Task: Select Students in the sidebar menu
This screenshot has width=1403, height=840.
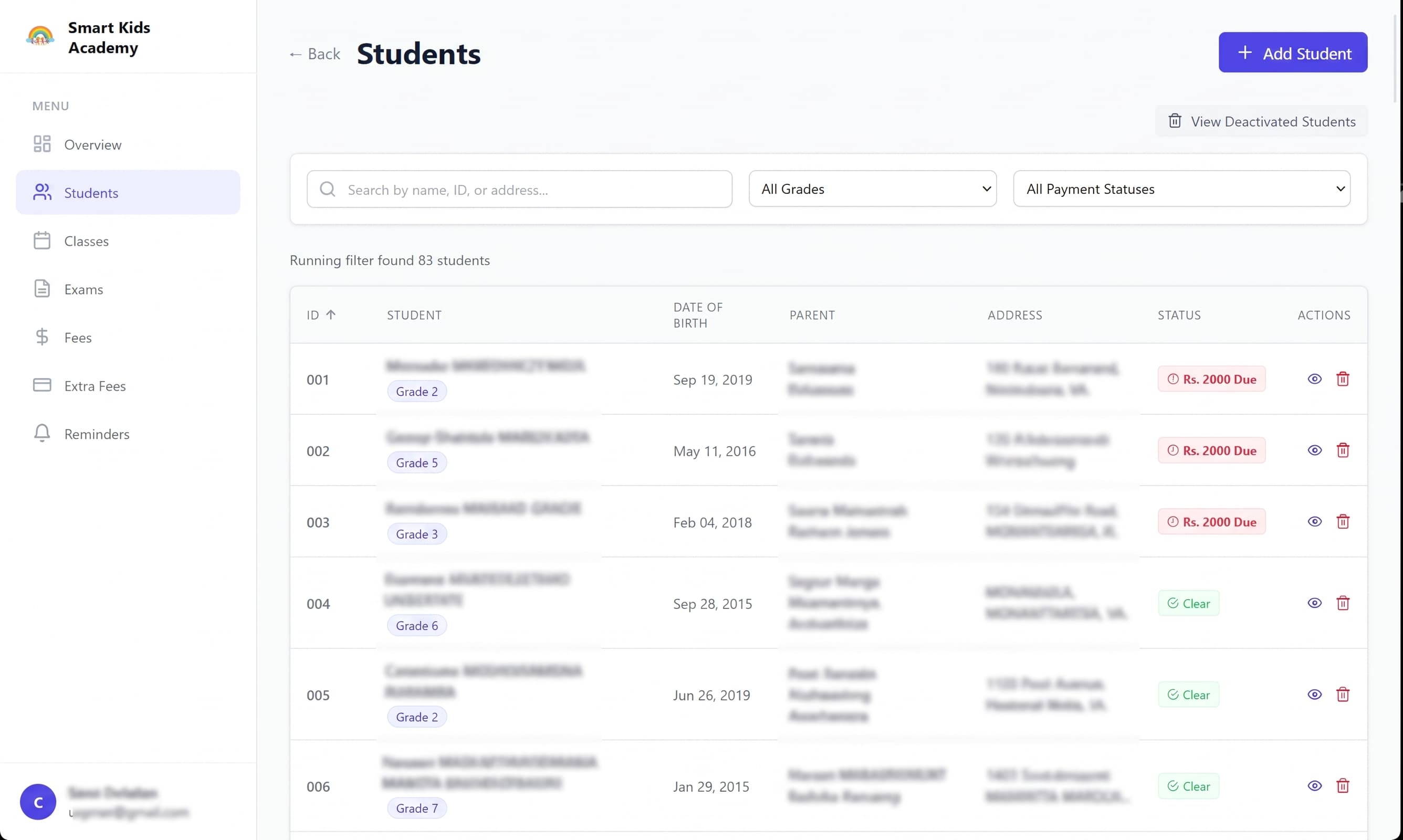Action: 128,193
